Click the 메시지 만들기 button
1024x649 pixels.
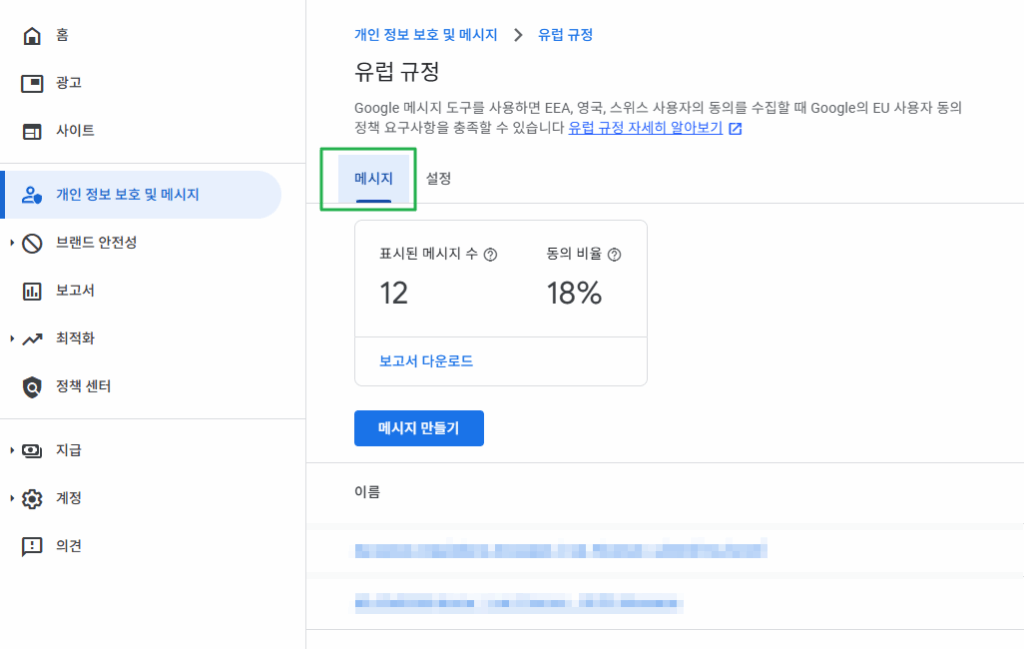(418, 428)
